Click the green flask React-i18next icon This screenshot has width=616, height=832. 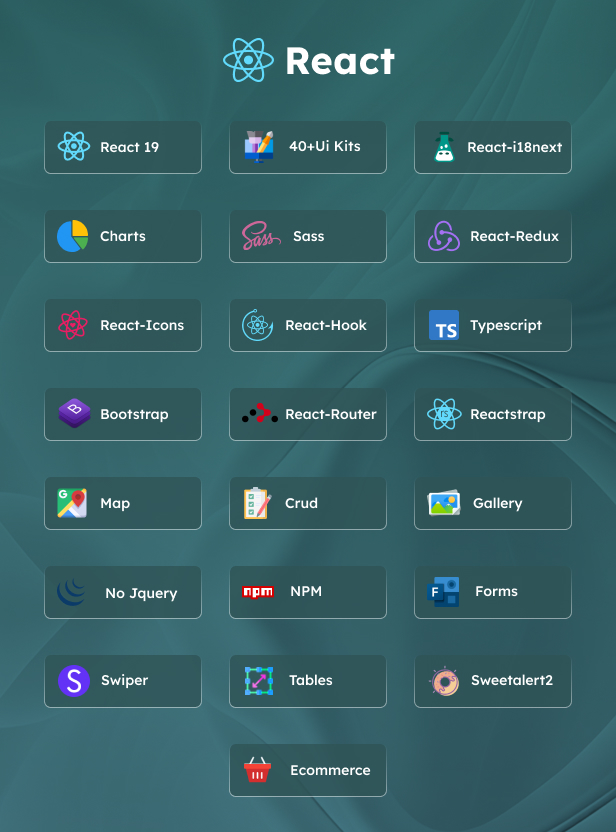444,147
